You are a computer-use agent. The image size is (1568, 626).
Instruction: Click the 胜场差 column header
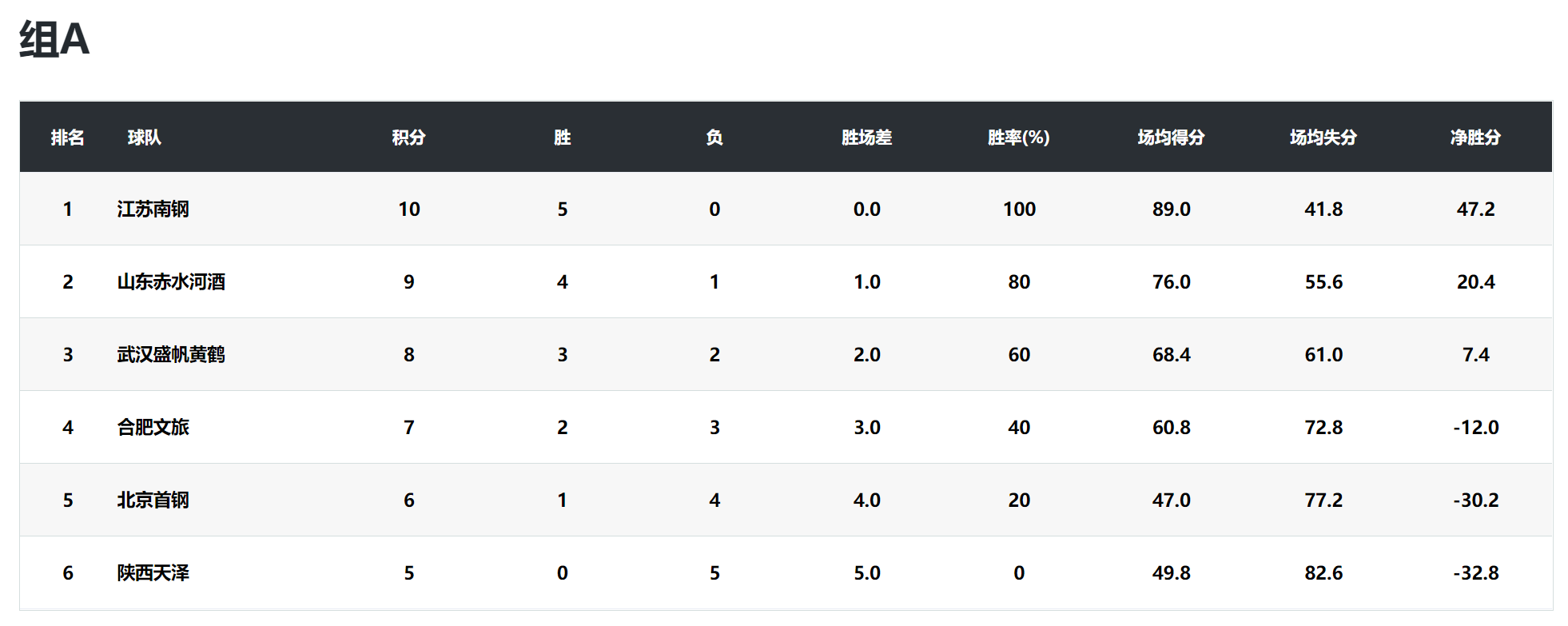point(866,138)
